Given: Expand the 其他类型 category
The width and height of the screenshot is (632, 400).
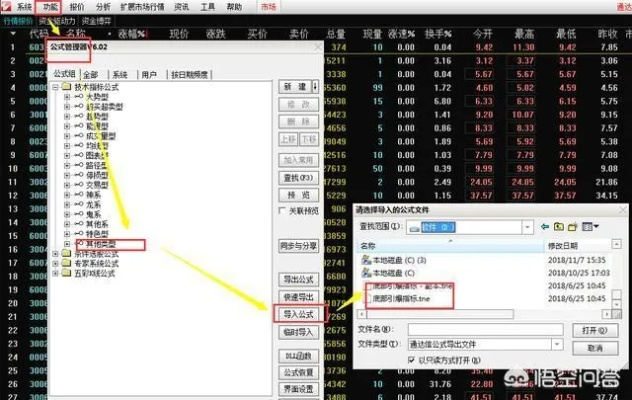Looking at the screenshot, I should point(67,244).
